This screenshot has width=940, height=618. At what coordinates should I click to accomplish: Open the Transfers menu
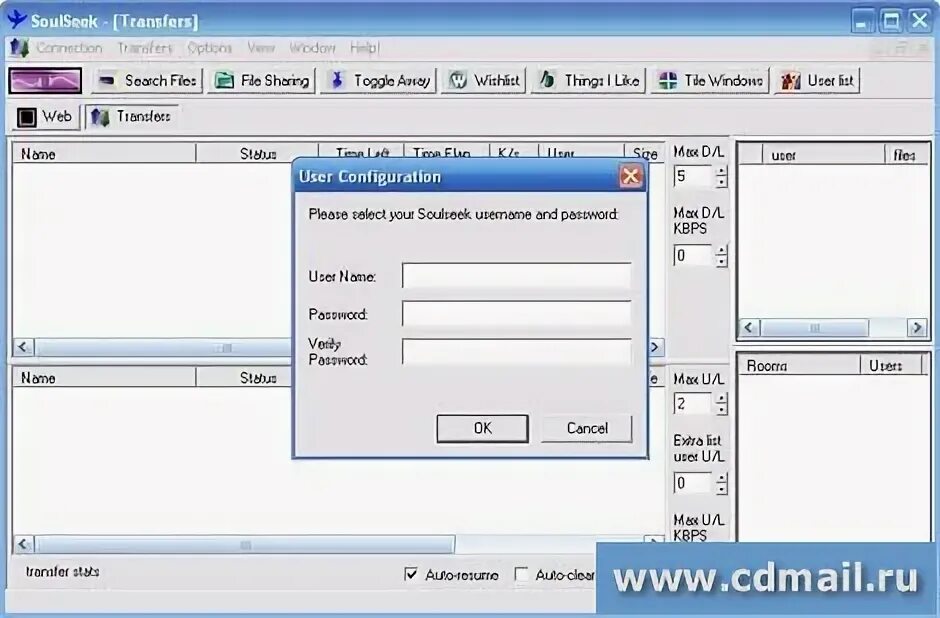[144, 48]
